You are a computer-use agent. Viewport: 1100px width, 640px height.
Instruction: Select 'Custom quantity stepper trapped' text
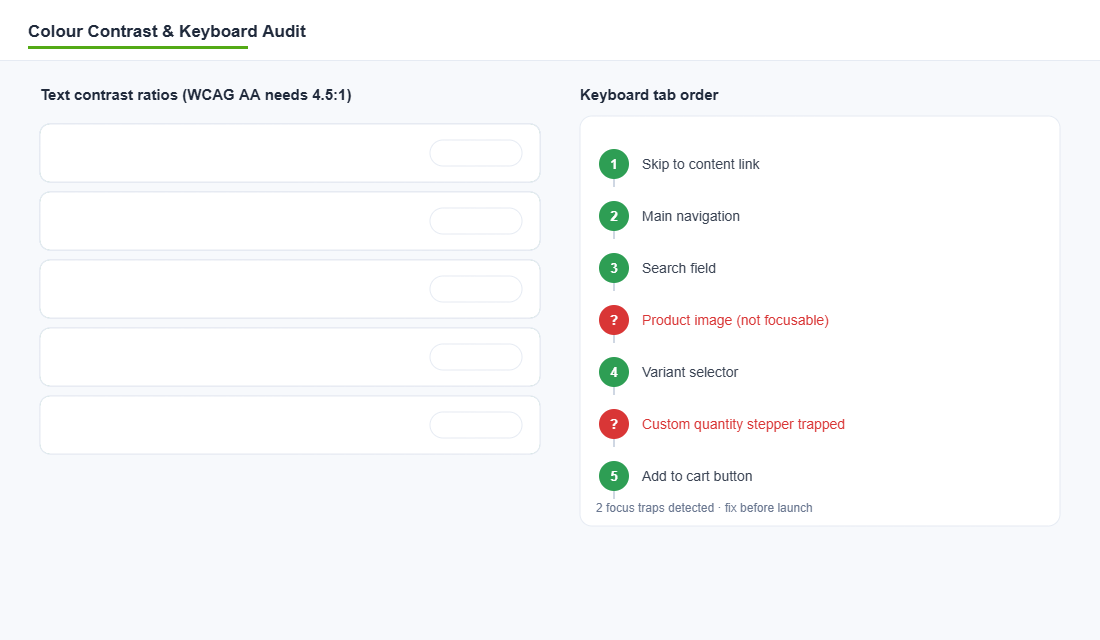[x=743, y=424]
